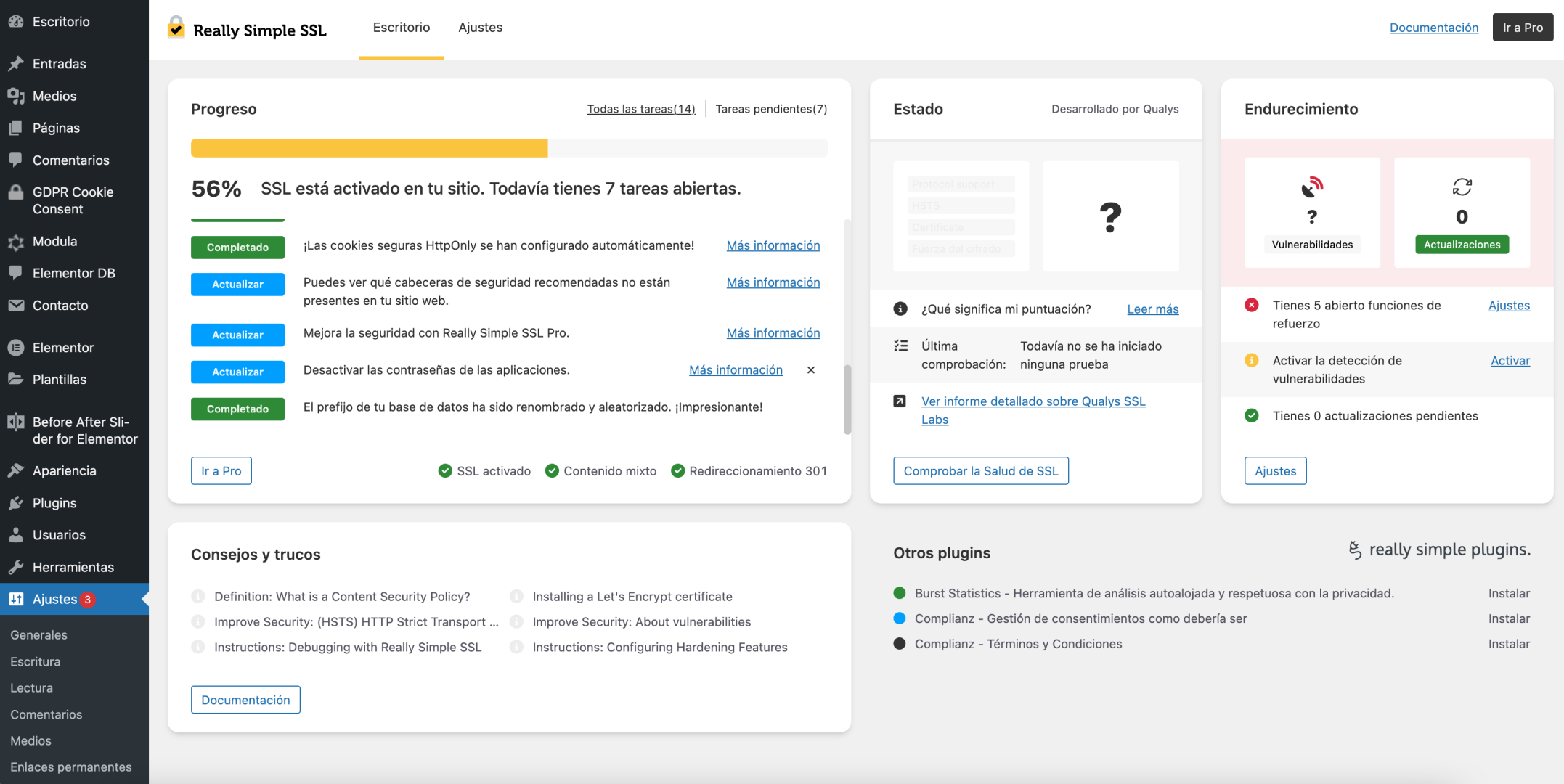Click the Plugins plug icon

16,503
